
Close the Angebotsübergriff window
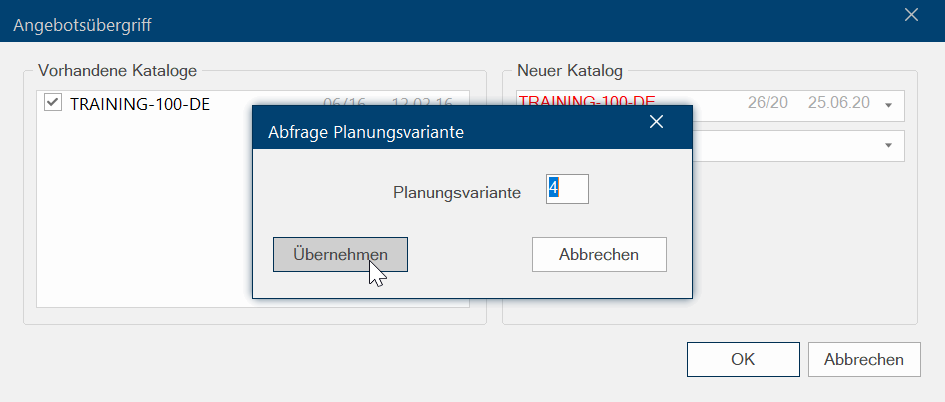[x=911, y=15]
